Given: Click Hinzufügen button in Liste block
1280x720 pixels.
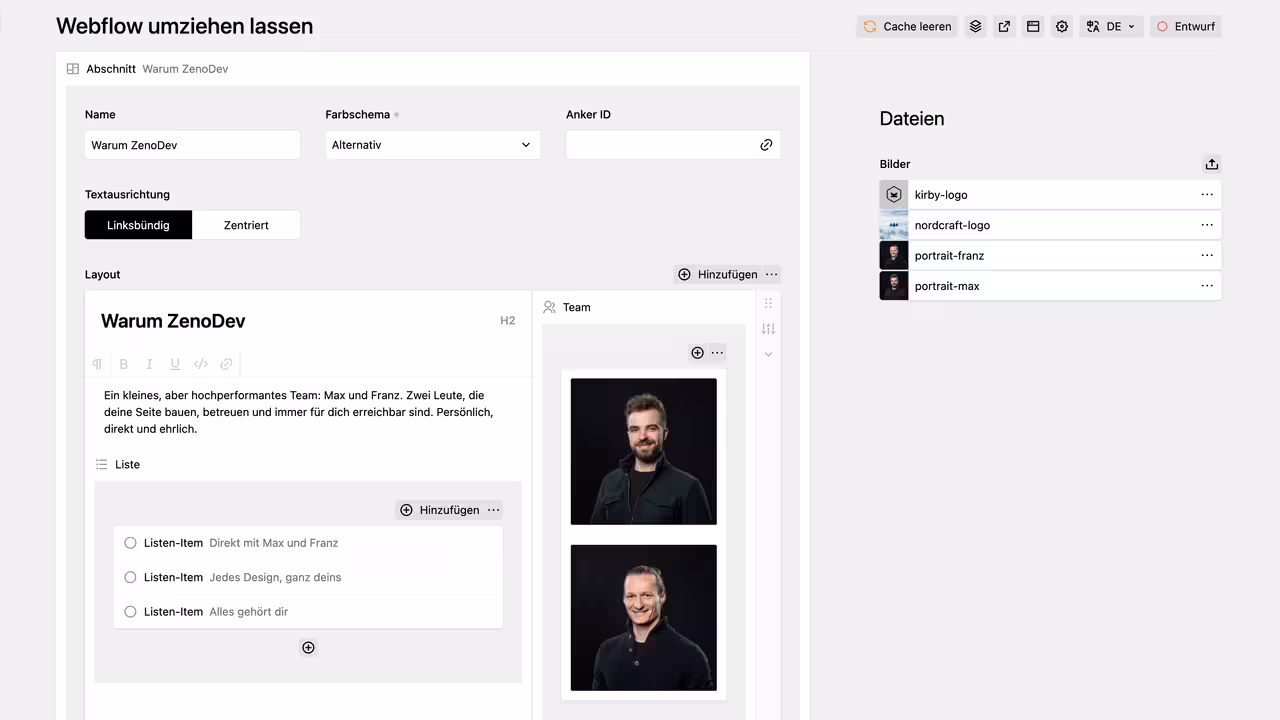Looking at the screenshot, I should pyautogui.click(x=440, y=510).
